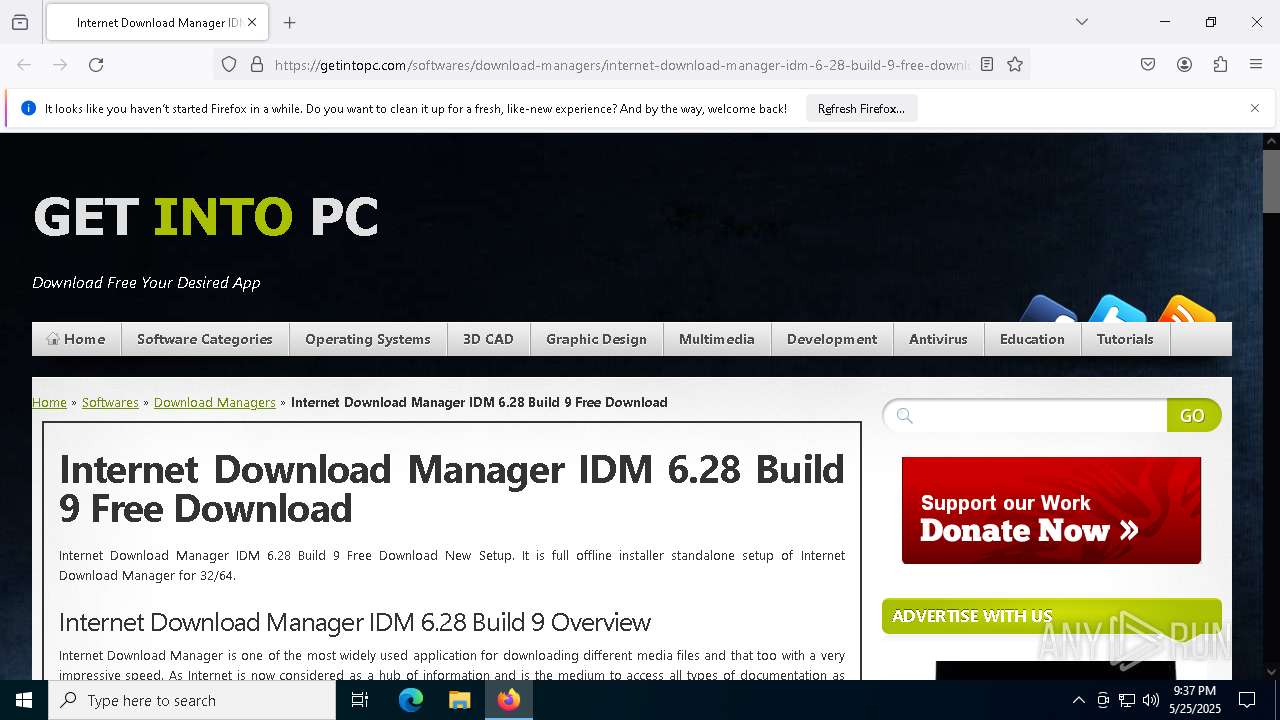Click the Twitter bird icon

click(x=1117, y=309)
